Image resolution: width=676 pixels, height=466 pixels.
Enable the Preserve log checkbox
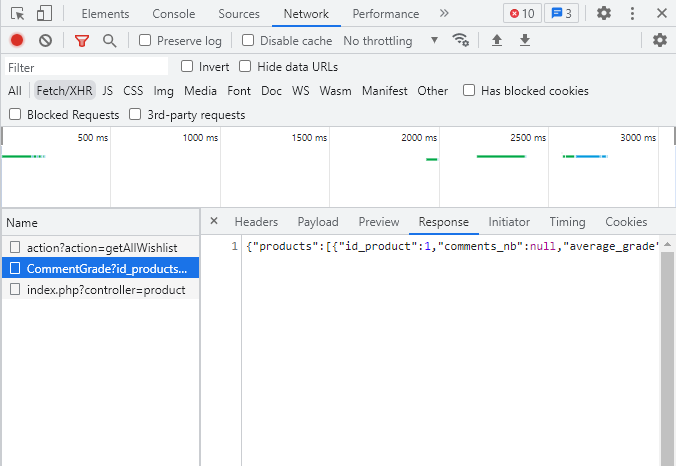pos(146,41)
